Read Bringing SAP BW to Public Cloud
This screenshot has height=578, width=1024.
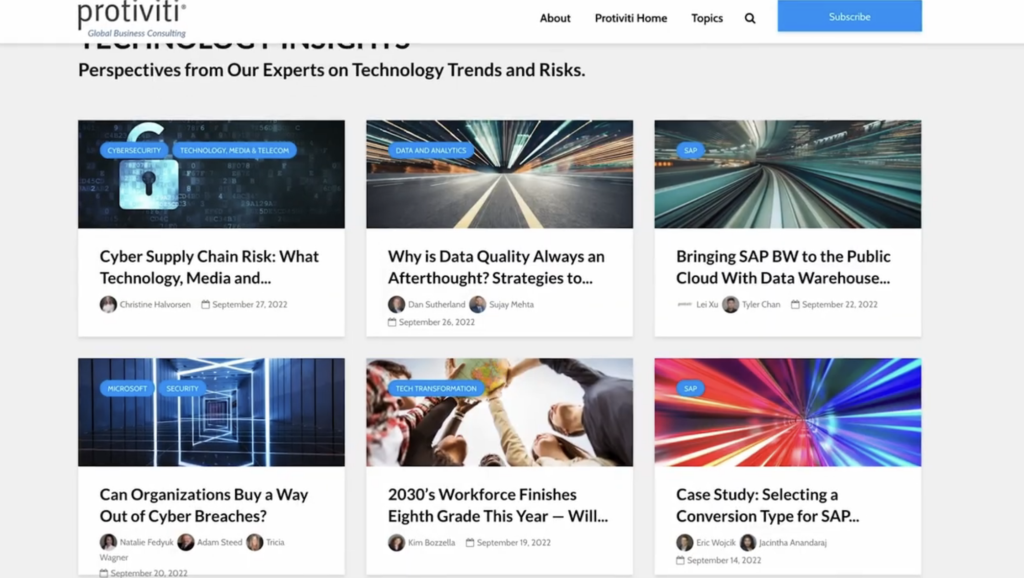783,267
